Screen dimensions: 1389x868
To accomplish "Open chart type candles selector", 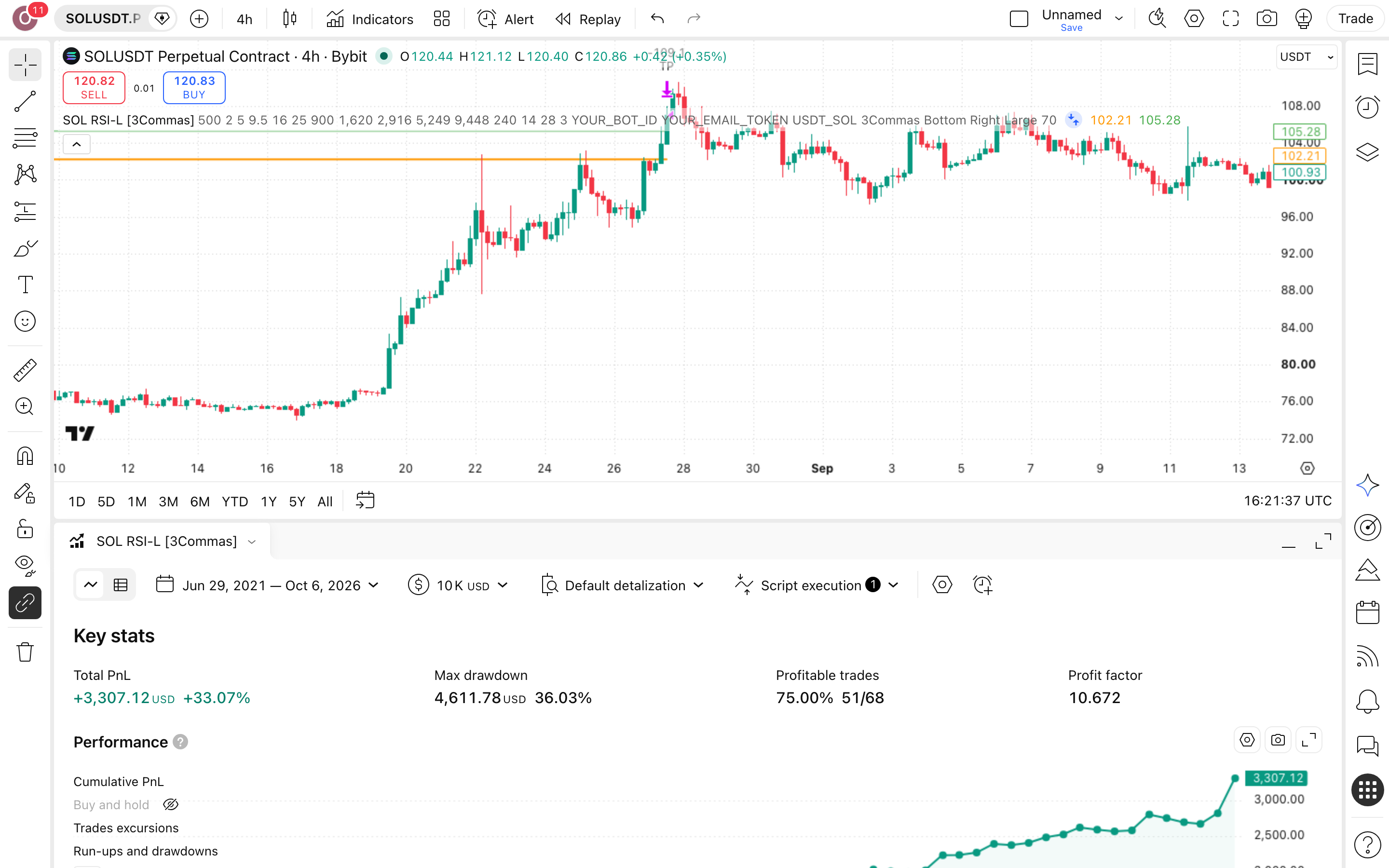I will pos(289,19).
